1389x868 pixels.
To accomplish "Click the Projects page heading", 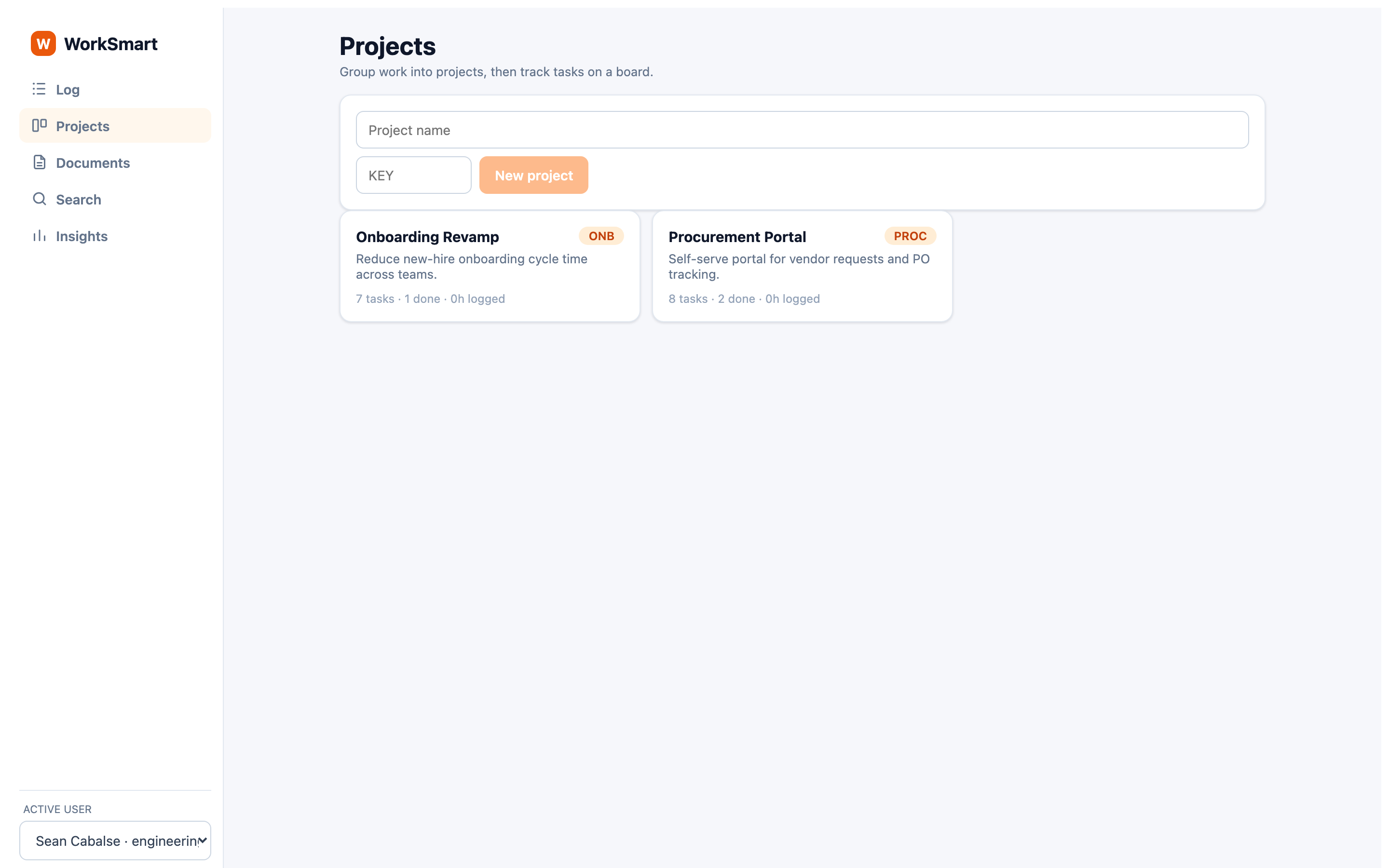I will [387, 46].
